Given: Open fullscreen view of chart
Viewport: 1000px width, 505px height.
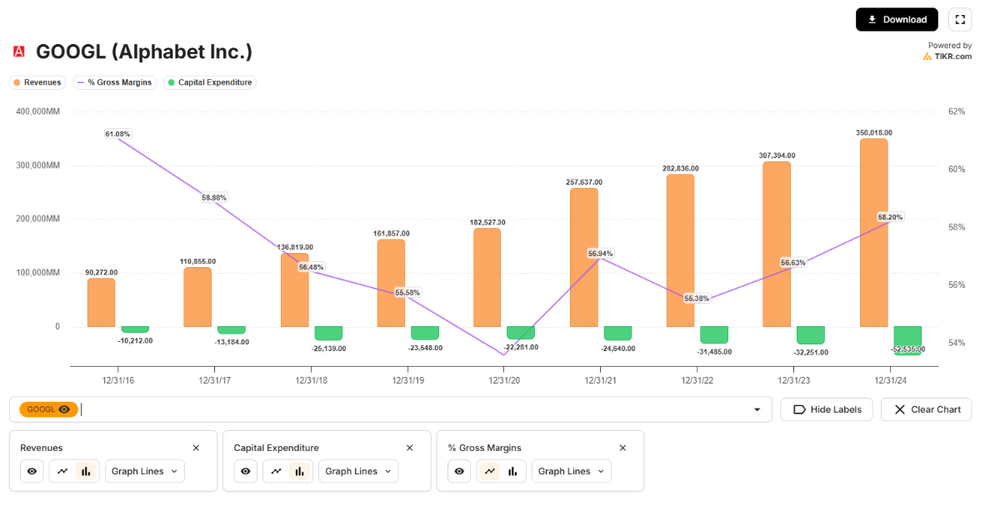Looking at the screenshot, I should tap(960, 20).
